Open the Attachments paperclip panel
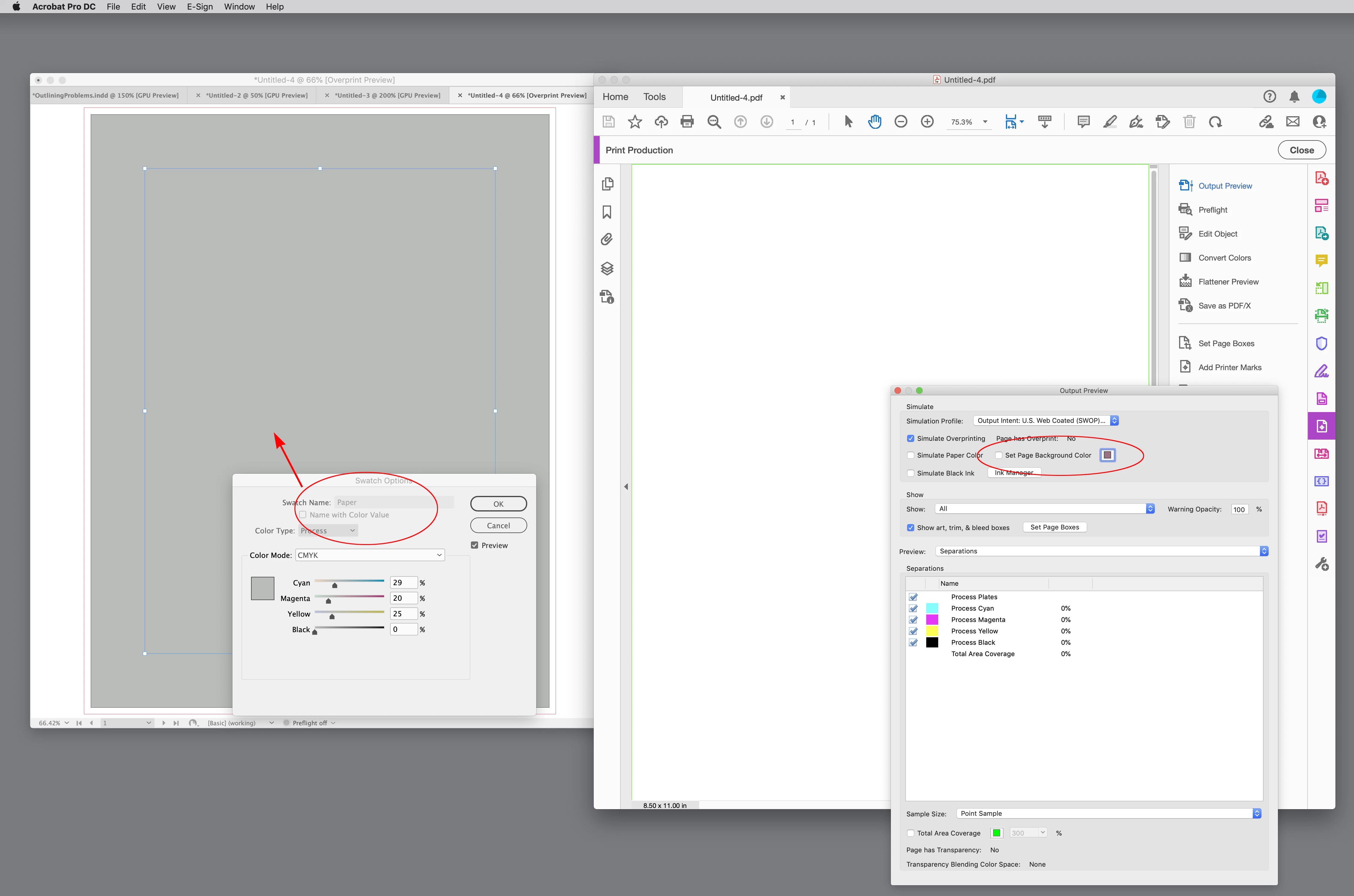The width and height of the screenshot is (1354, 896). coord(607,240)
